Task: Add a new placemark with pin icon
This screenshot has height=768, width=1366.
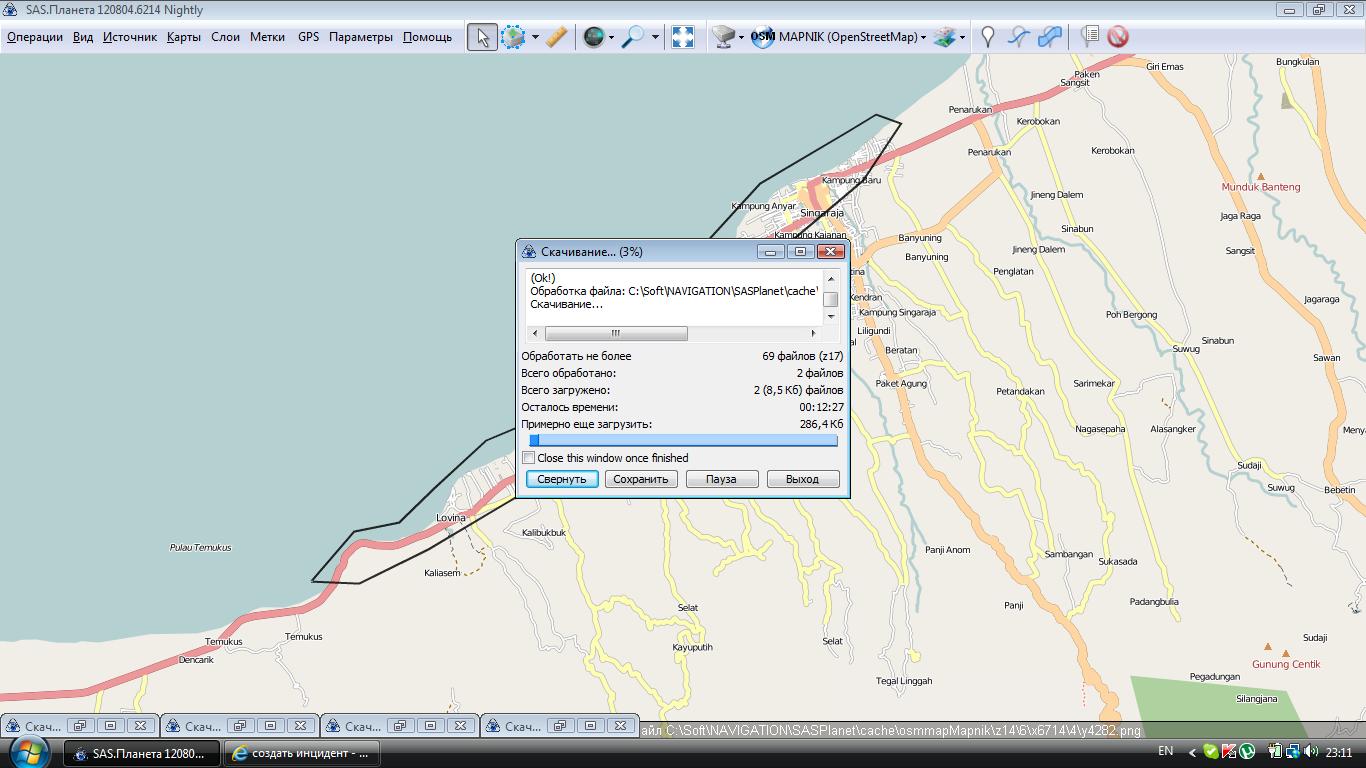Action: tap(988, 37)
